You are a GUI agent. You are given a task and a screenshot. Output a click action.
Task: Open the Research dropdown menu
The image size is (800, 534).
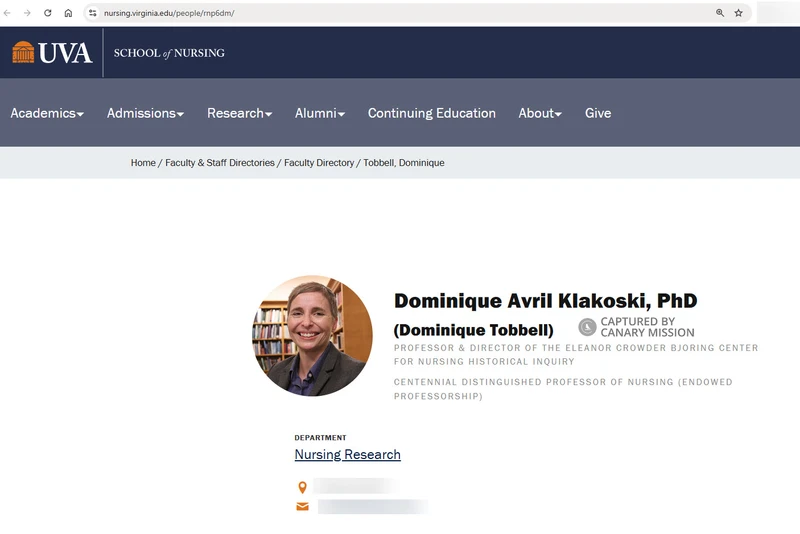tap(239, 113)
